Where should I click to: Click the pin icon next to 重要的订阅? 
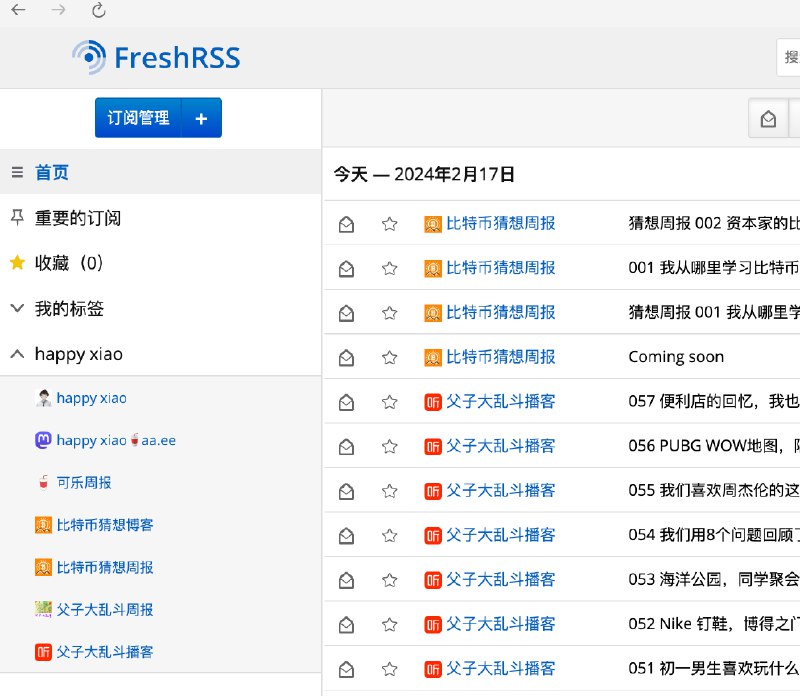(18, 217)
